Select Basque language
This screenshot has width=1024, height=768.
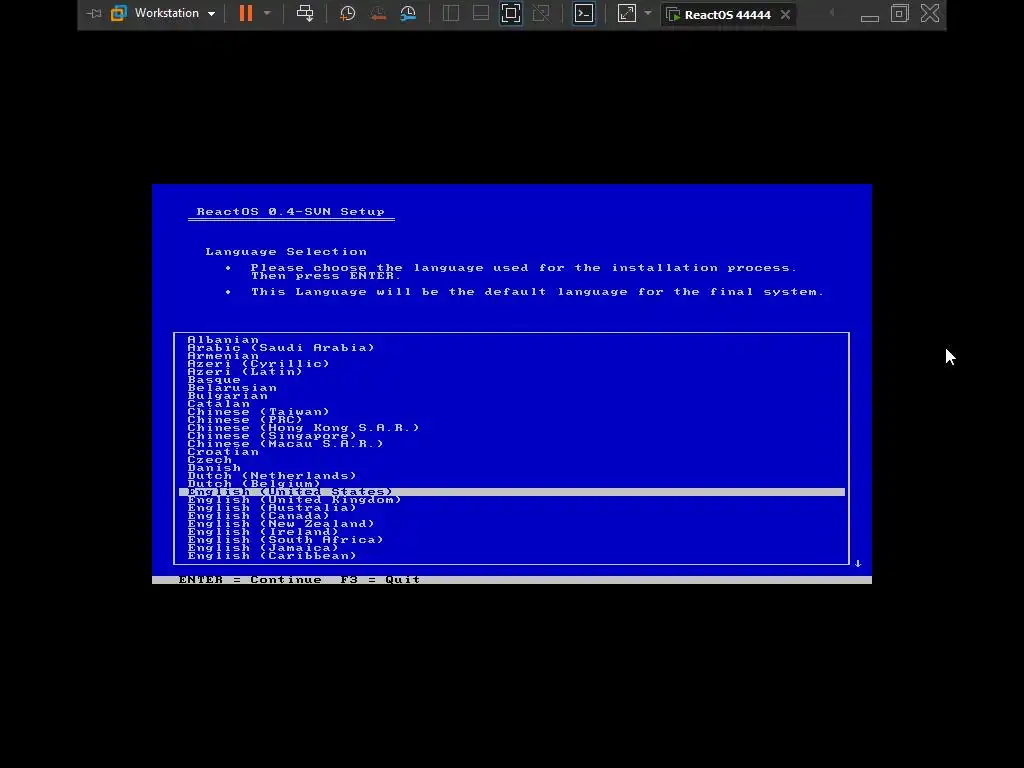click(x=214, y=379)
